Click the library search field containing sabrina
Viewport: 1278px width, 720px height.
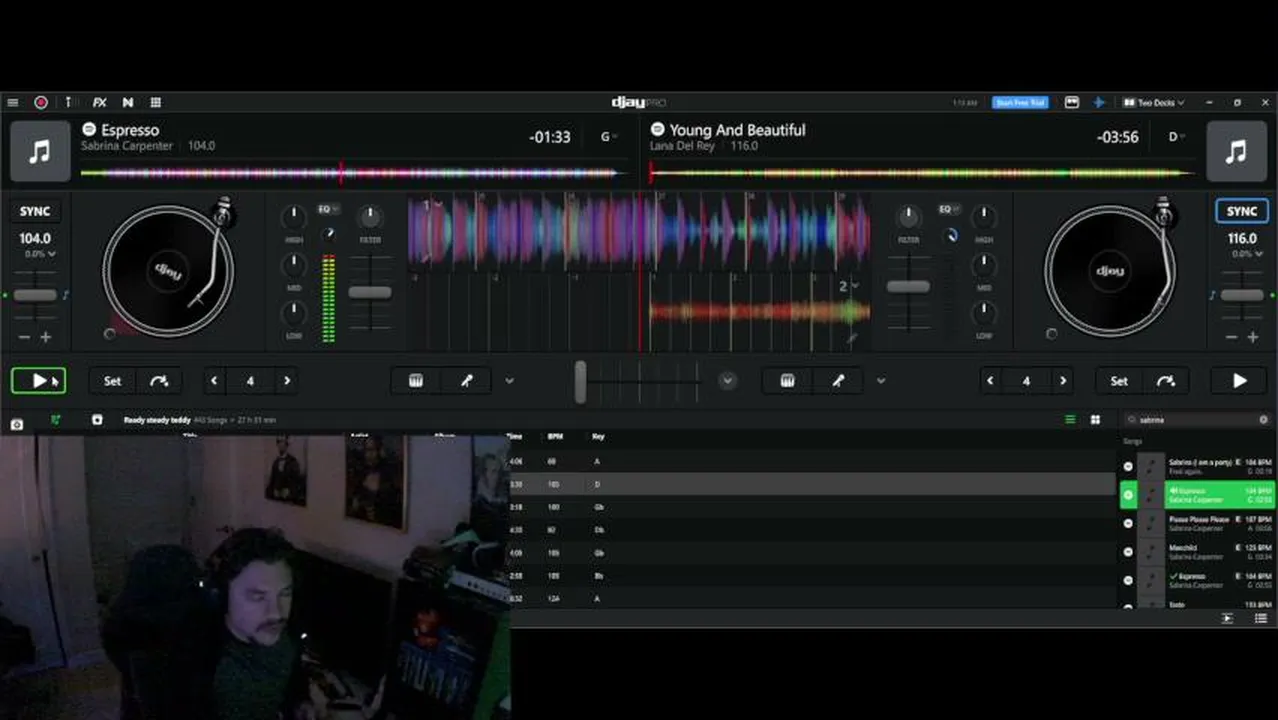click(1196, 420)
